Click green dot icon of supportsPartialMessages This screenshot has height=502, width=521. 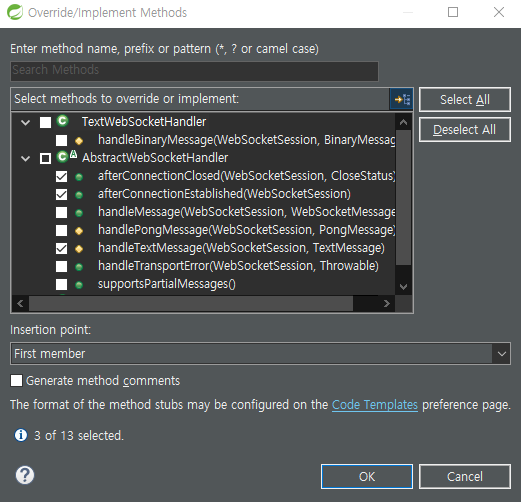coord(79,285)
